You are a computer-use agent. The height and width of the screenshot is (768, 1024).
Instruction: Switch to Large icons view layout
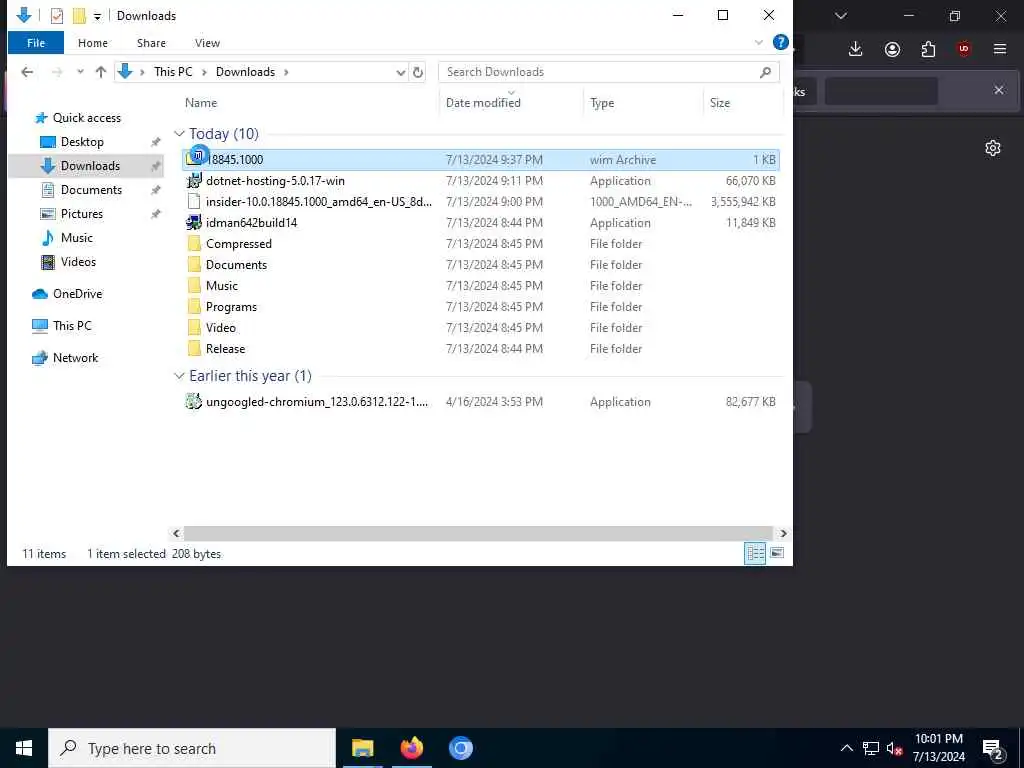click(776, 554)
